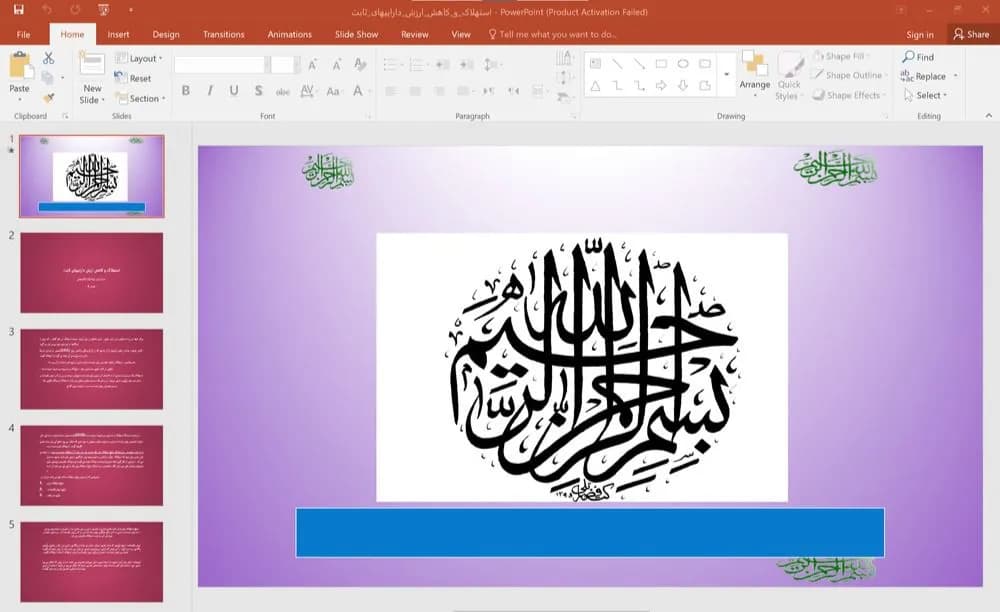Screen dimensions: 1000x612
Task: Click the Start From Beginning quick access icon
Action: pyautogui.click(x=103, y=10)
